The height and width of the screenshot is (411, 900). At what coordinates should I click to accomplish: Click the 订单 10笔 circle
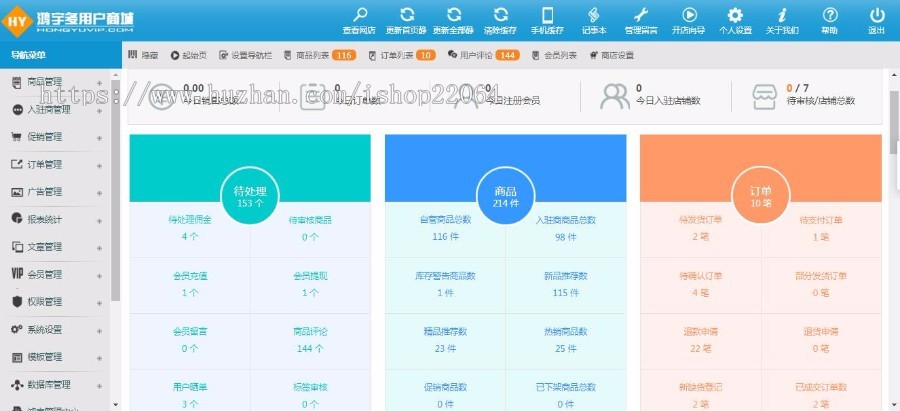click(x=761, y=196)
